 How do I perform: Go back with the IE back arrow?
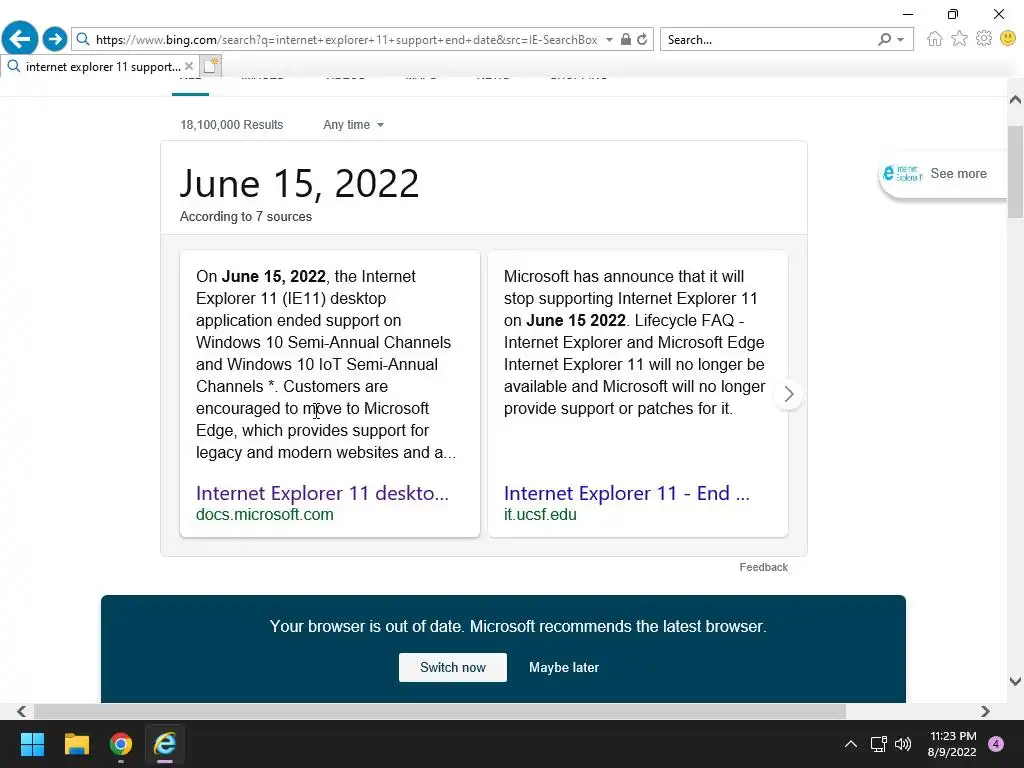click(20, 39)
